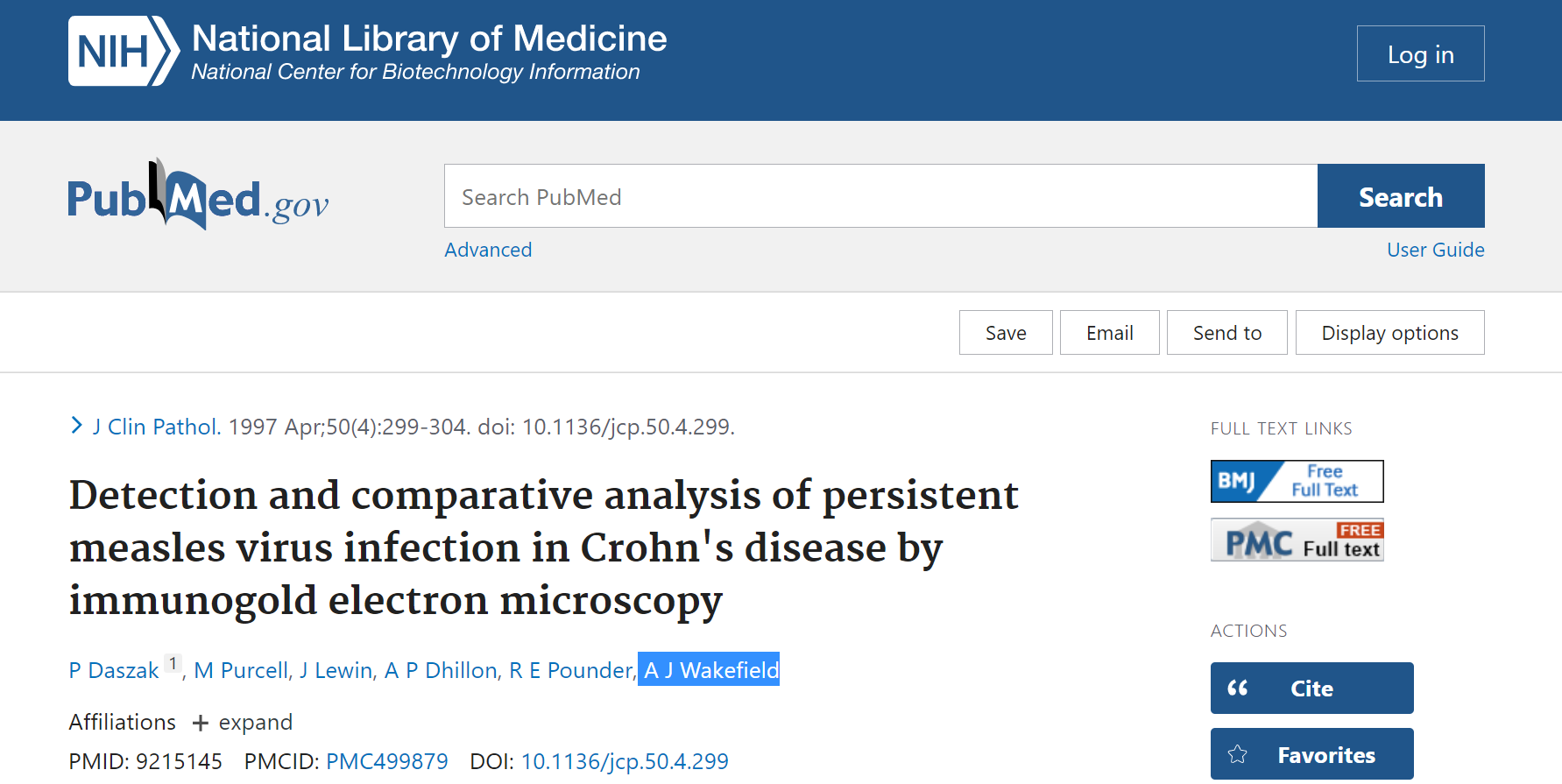The width and height of the screenshot is (1562, 784).
Task: Click the NIH logo icon
Action: click(x=124, y=51)
